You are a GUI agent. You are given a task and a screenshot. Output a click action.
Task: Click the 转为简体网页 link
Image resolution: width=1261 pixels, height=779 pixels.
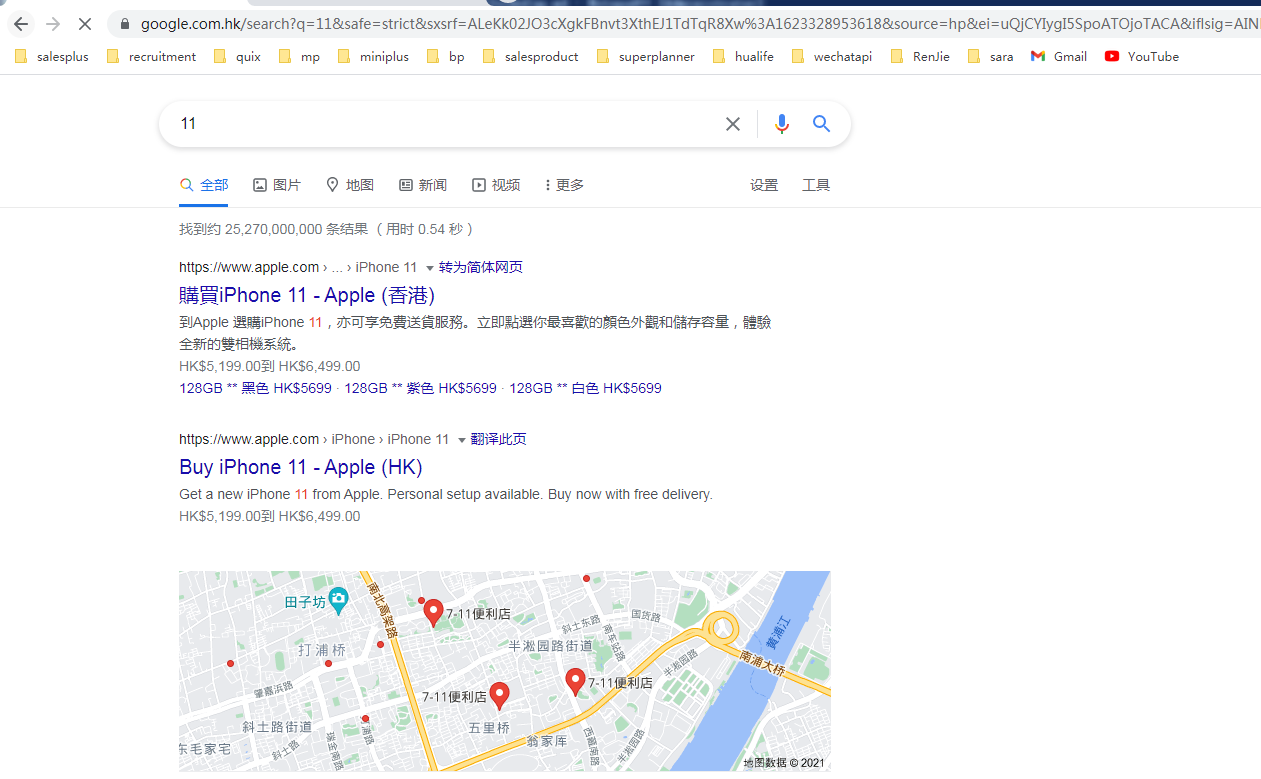tap(481, 267)
